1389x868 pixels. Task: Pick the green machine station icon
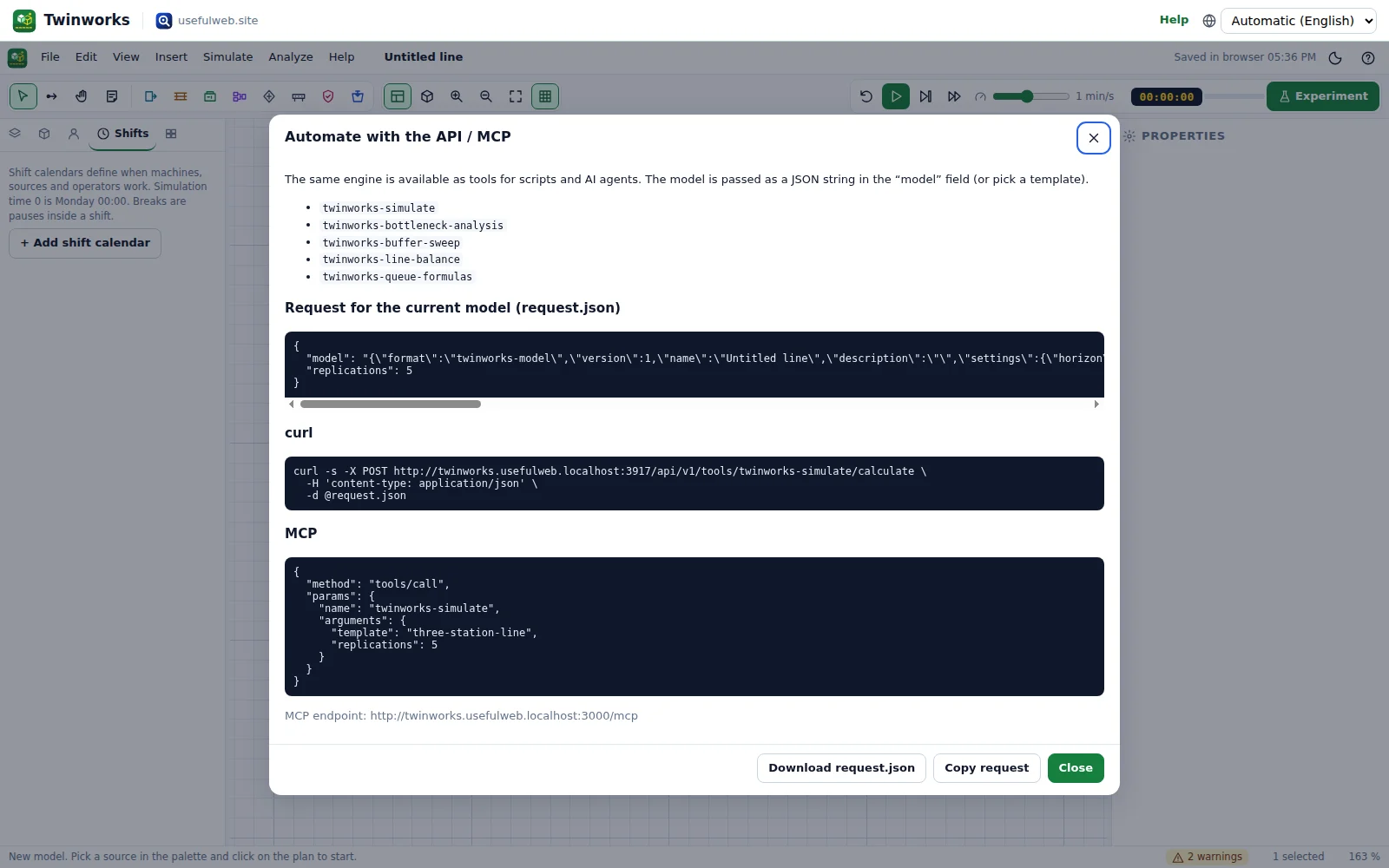point(210,96)
